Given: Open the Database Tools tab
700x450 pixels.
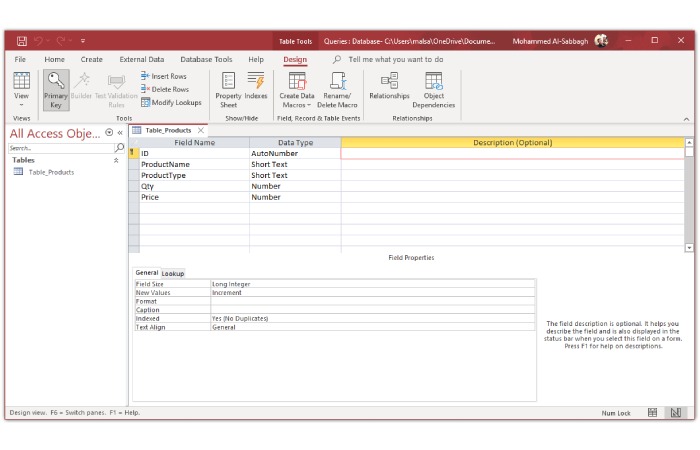Looking at the screenshot, I should click(206, 59).
